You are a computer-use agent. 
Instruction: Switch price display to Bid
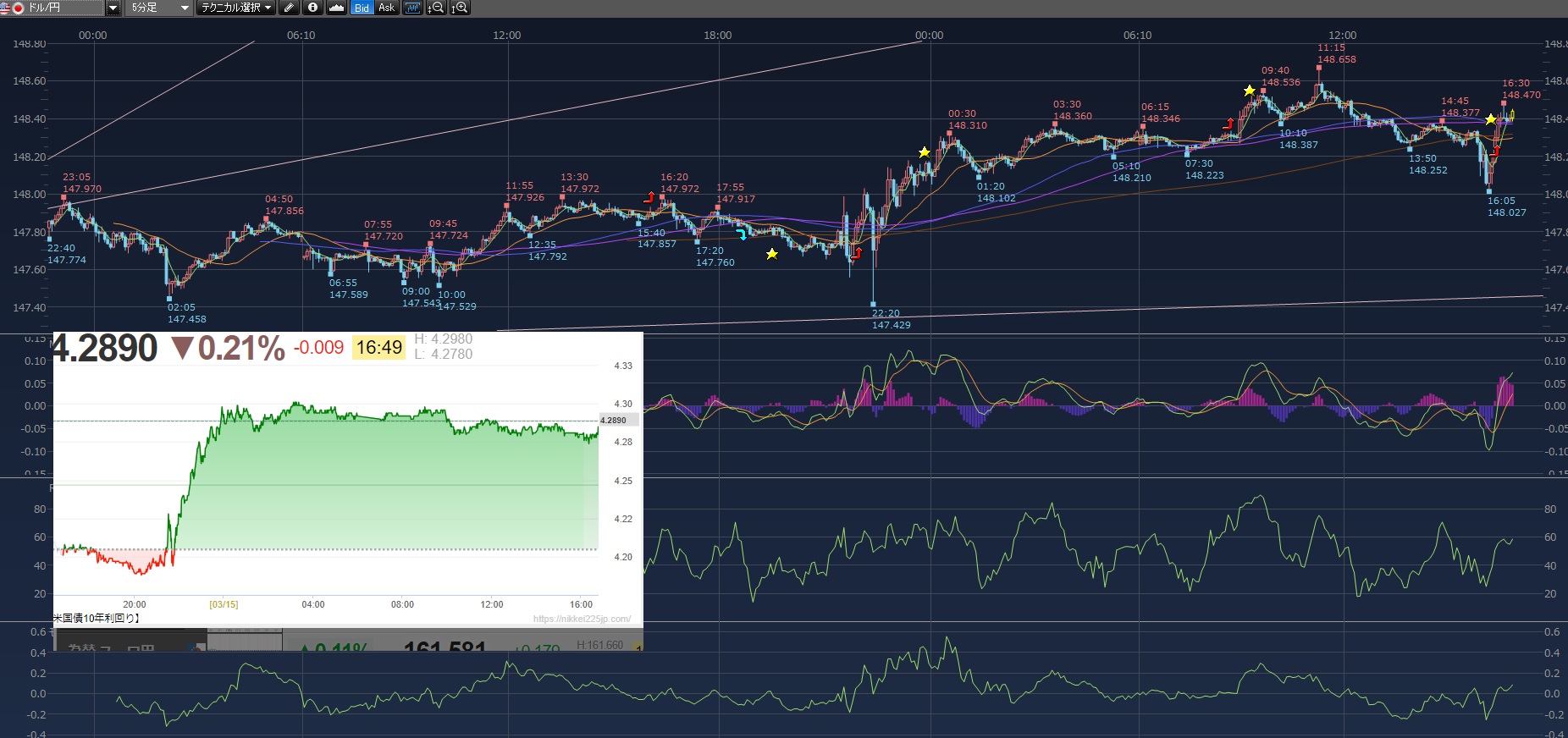362,8
